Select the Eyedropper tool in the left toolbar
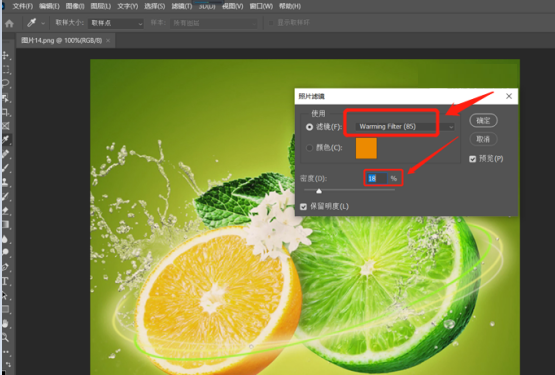 (6, 140)
